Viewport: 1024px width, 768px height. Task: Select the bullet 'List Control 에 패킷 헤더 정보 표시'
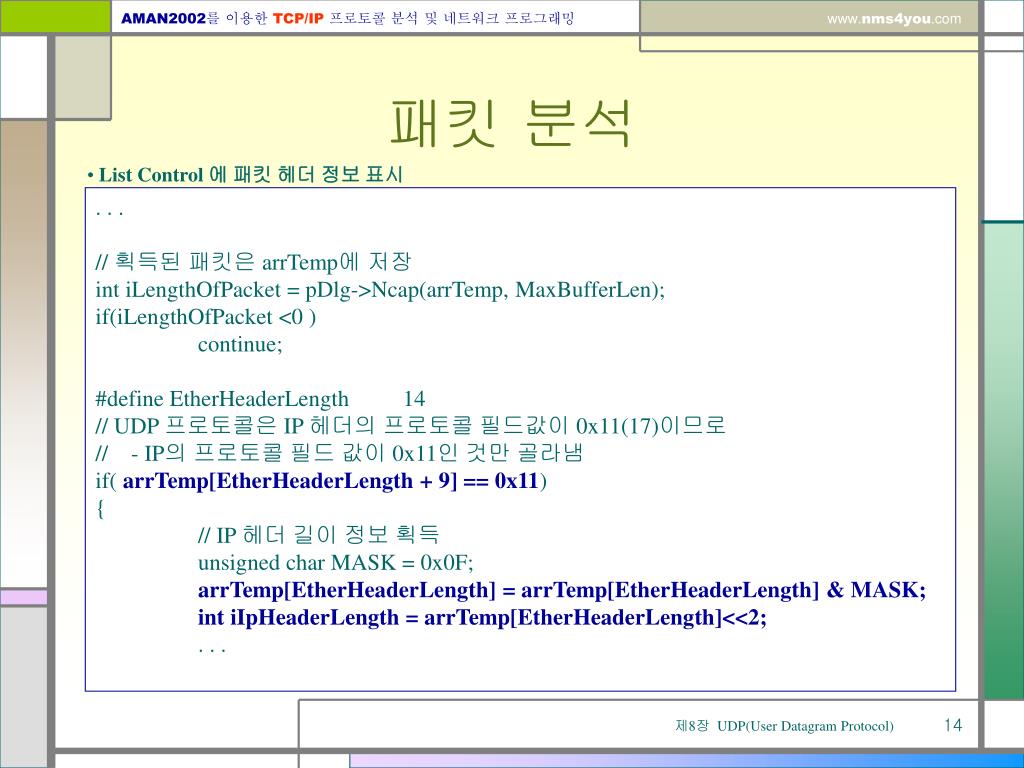point(245,175)
